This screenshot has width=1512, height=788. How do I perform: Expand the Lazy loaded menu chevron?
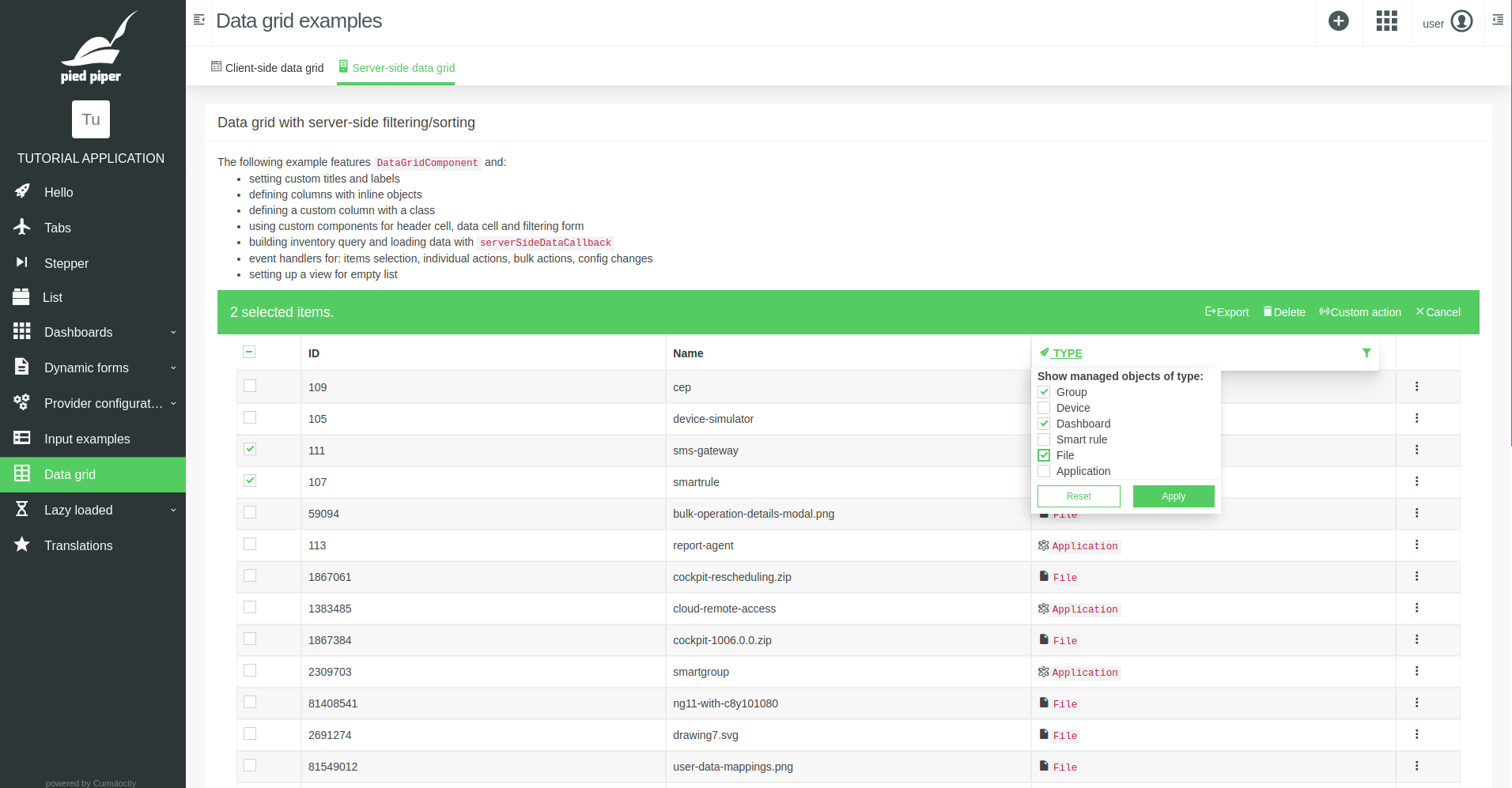click(x=173, y=511)
